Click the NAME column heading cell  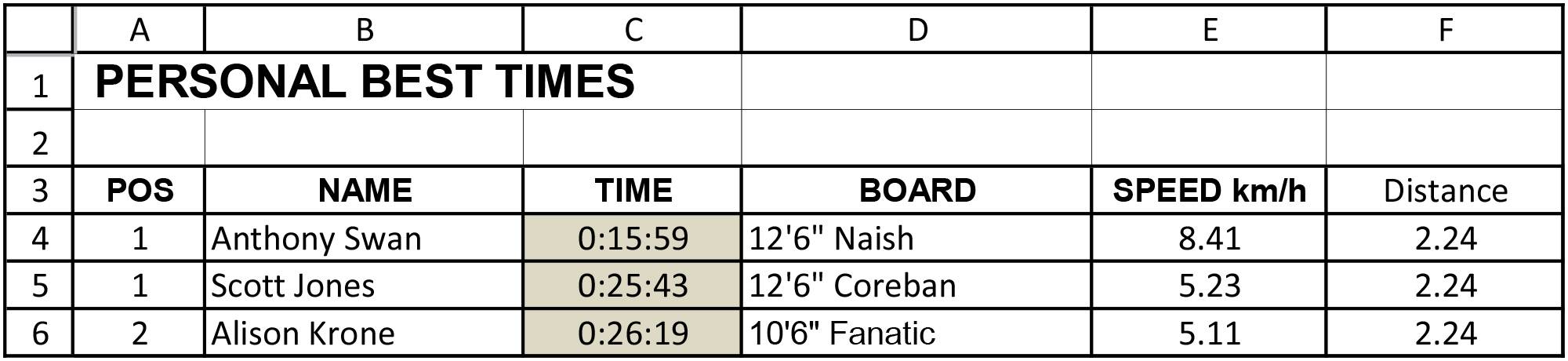click(x=364, y=190)
